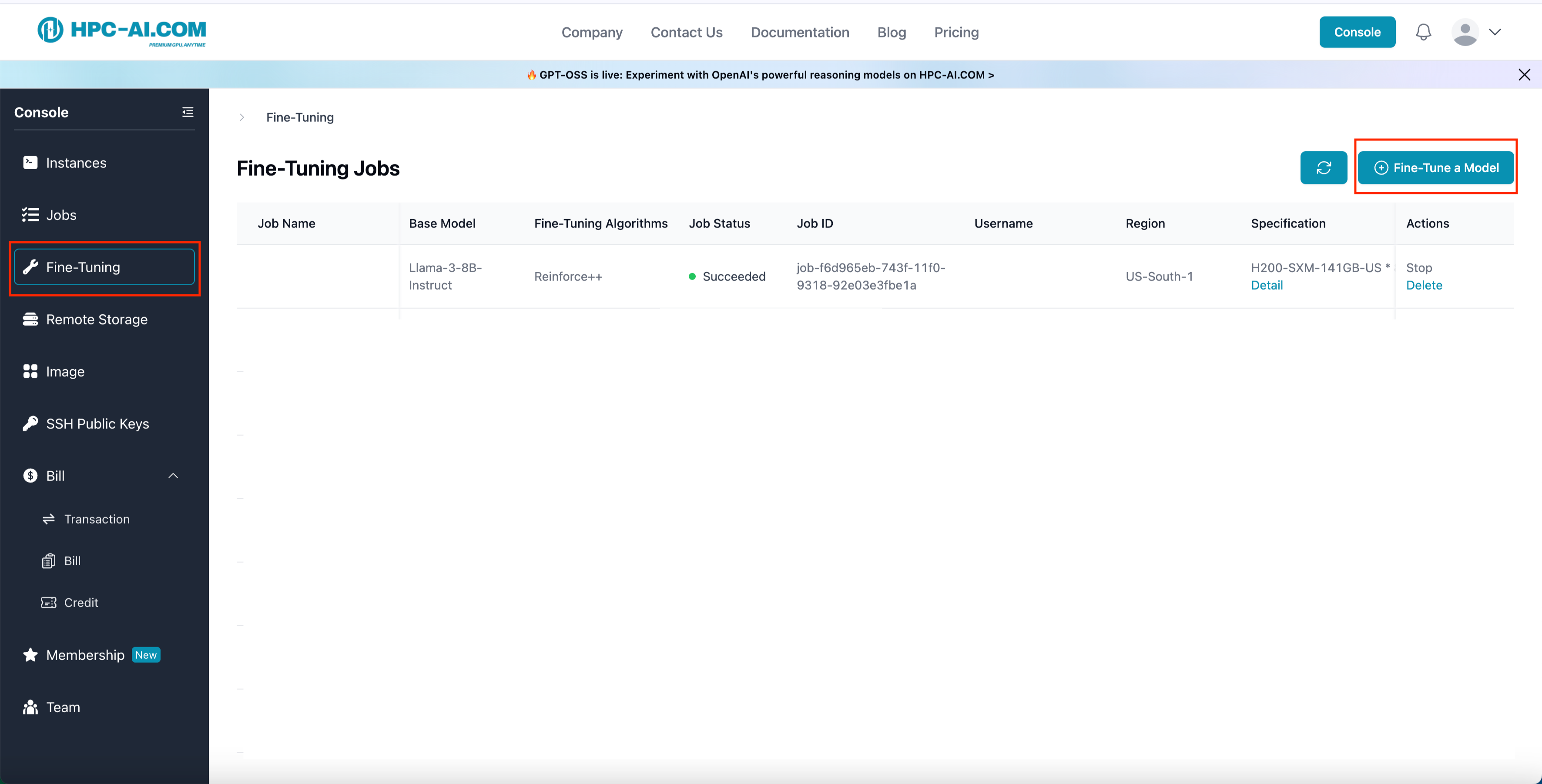Open Transaction under Bill

tap(97, 519)
